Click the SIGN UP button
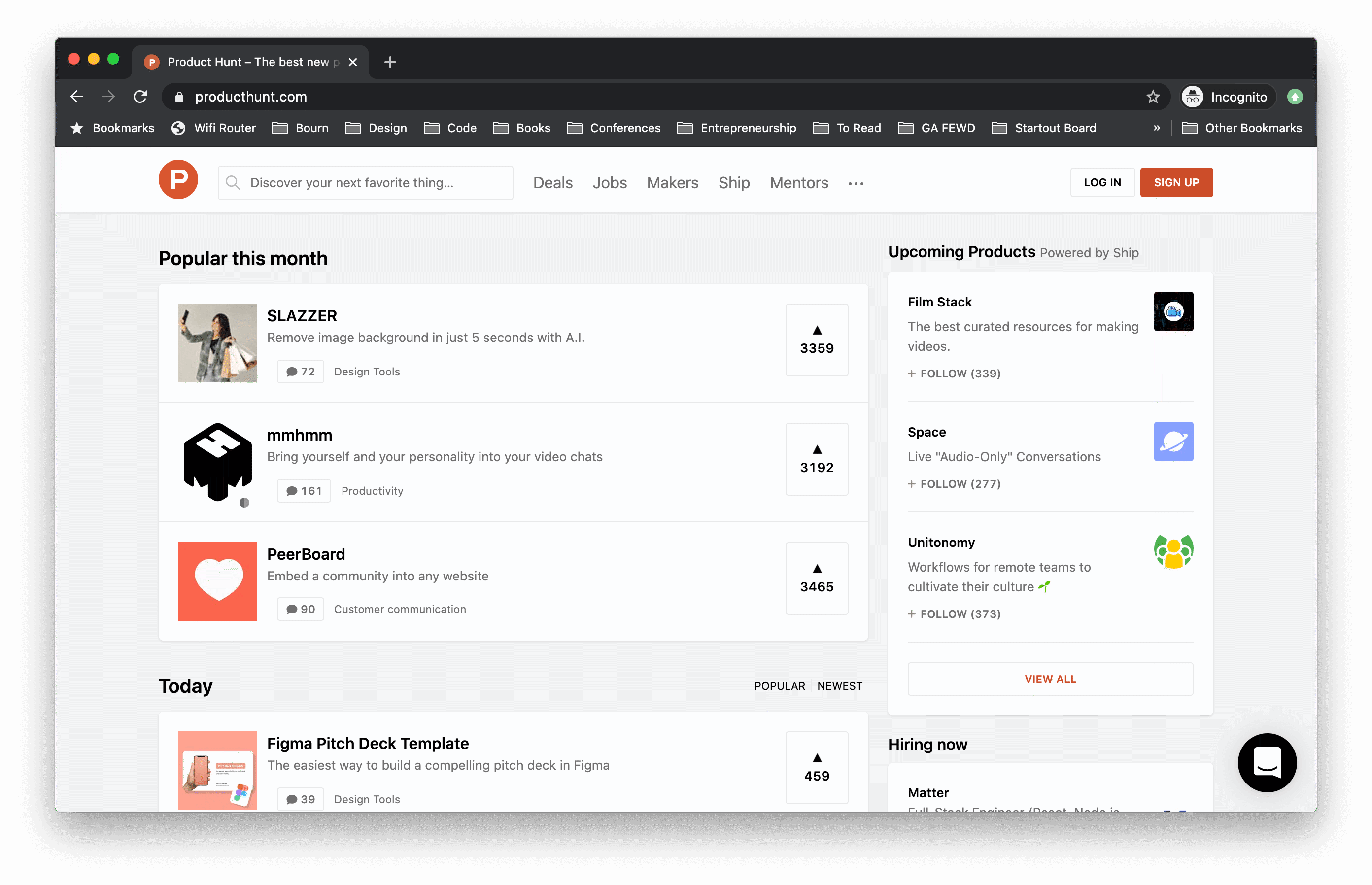The height and width of the screenshot is (885, 1372). 1176,182
